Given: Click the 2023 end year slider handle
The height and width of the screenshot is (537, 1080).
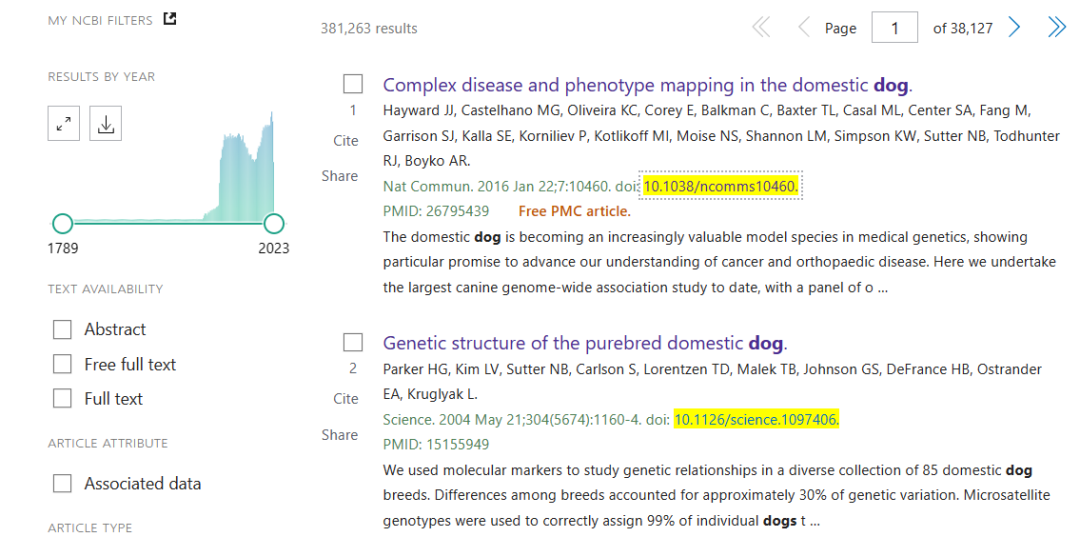Looking at the screenshot, I should point(273,223).
